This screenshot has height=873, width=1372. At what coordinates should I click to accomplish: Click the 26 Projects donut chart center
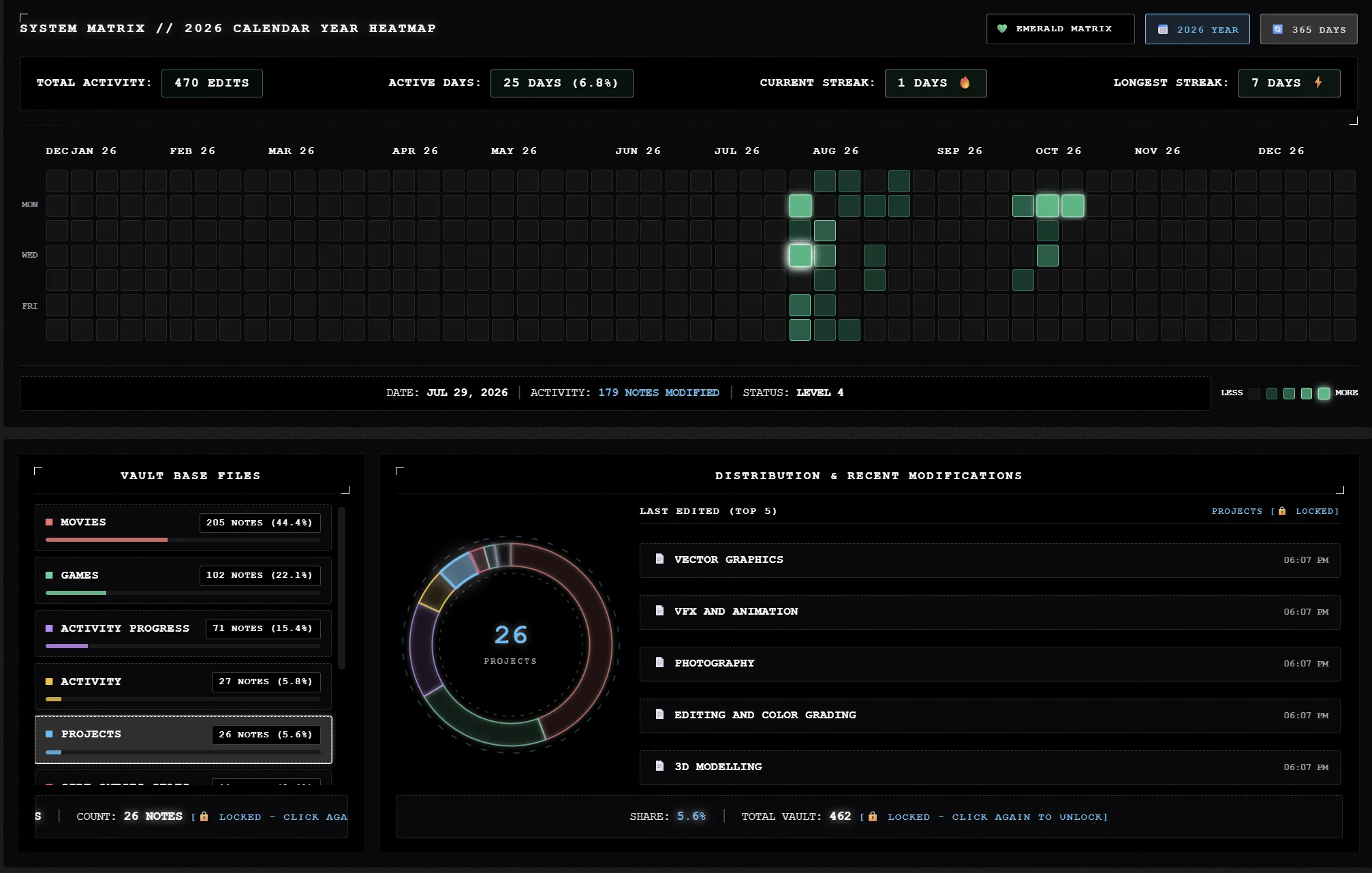click(x=511, y=644)
